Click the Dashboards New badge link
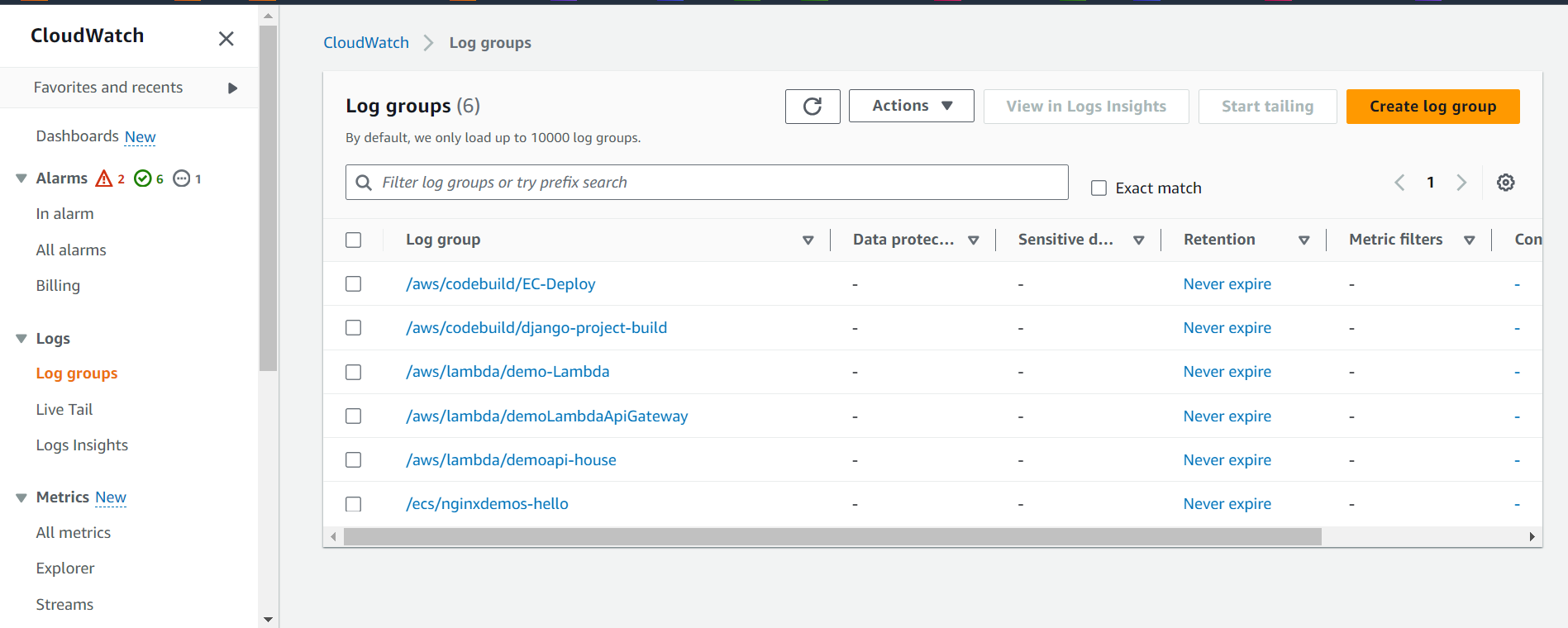This screenshot has width=1568, height=628. [141, 137]
